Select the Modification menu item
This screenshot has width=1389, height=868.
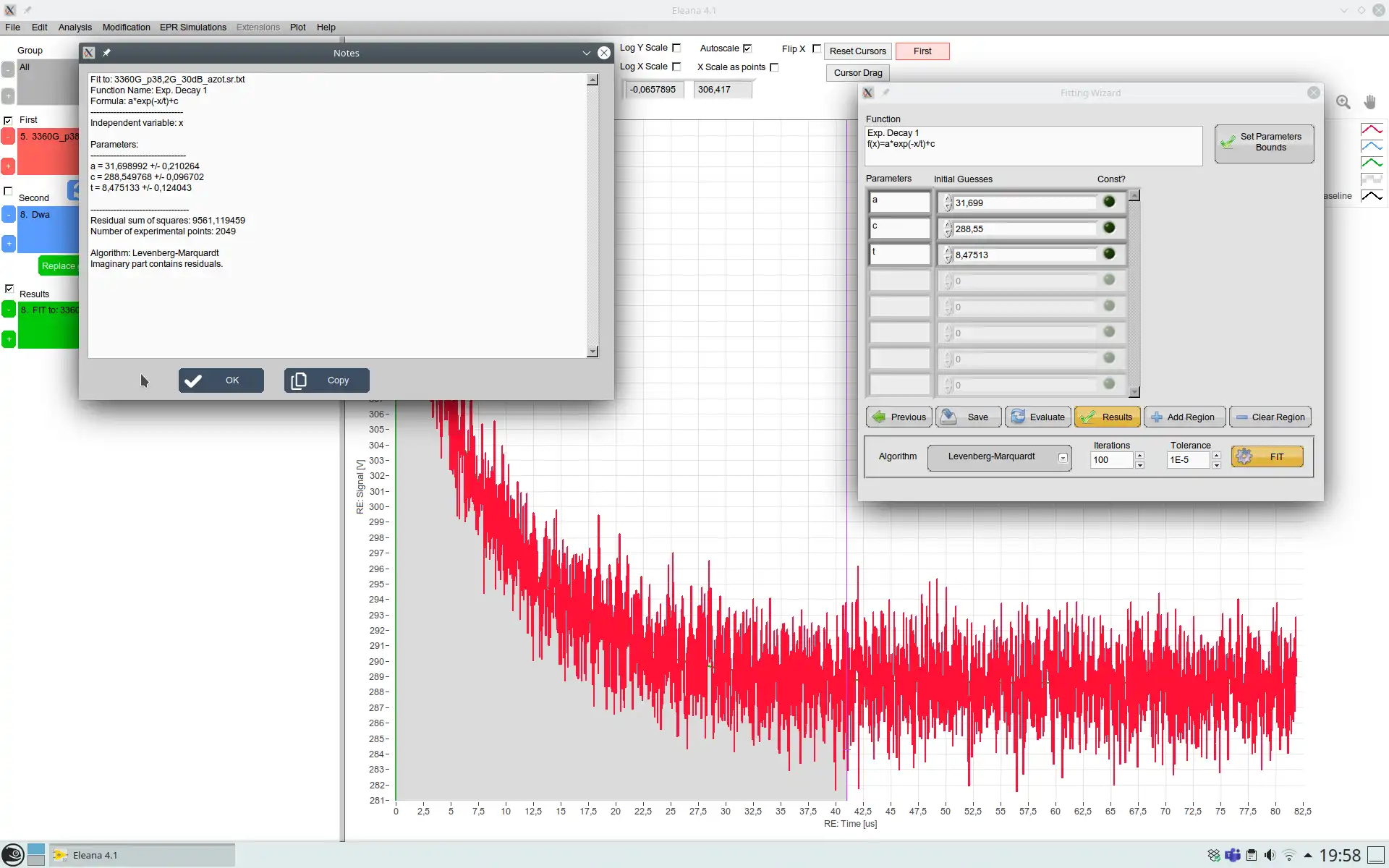[x=125, y=27]
